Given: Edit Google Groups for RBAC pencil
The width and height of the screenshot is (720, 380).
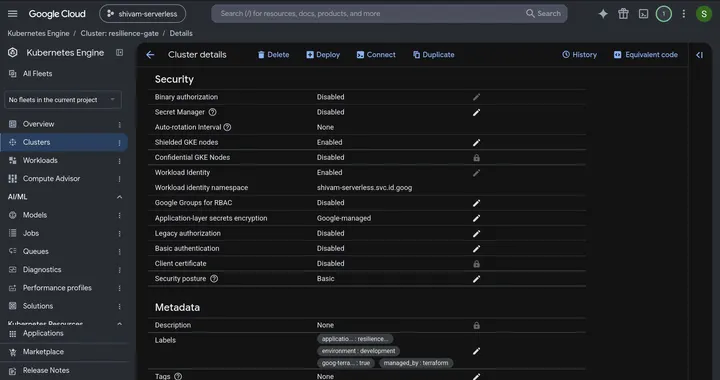Looking at the screenshot, I should (x=476, y=203).
